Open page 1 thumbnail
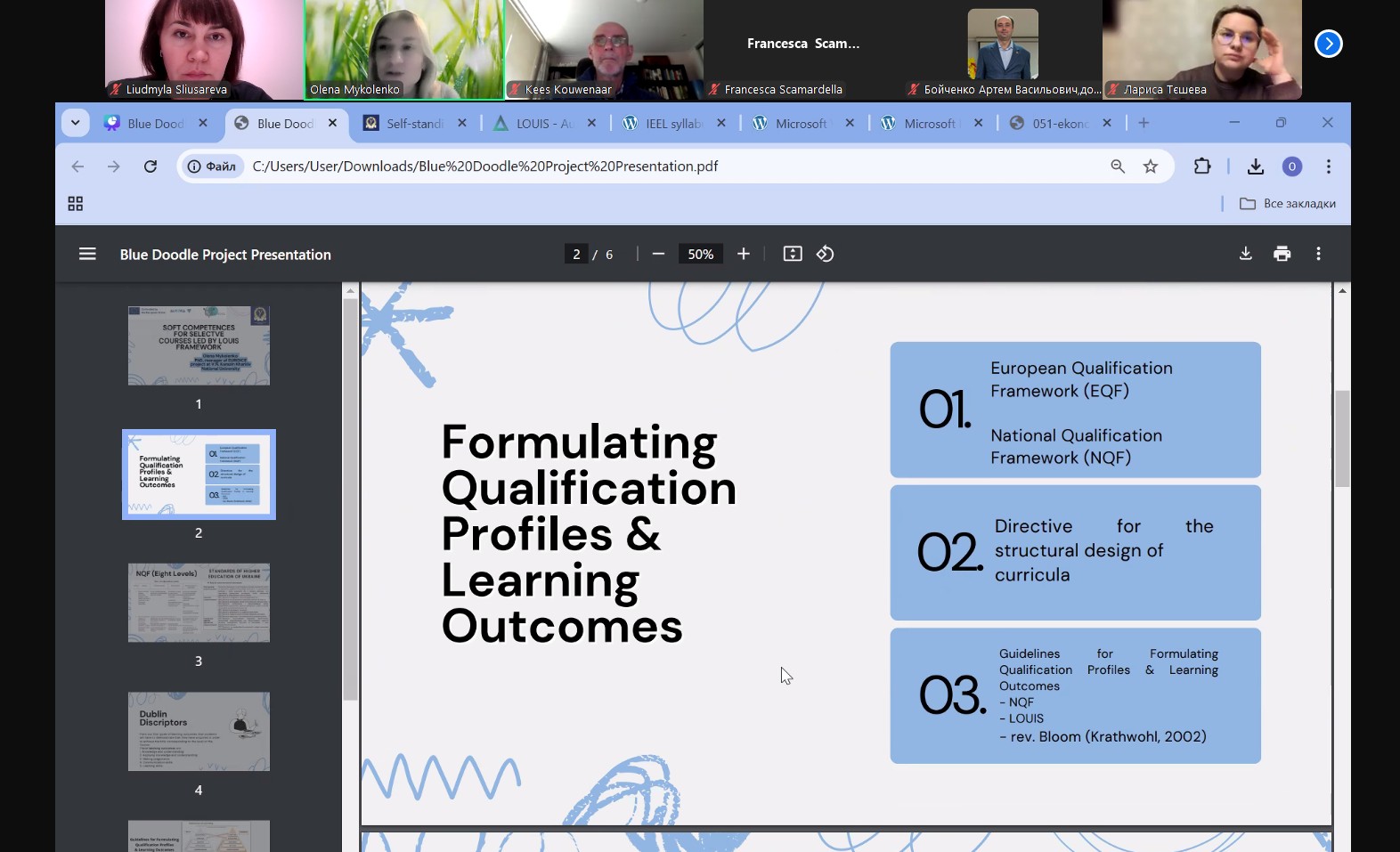Image resolution: width=1400 pixels, height=852 pixels. (x=199, y=345)
